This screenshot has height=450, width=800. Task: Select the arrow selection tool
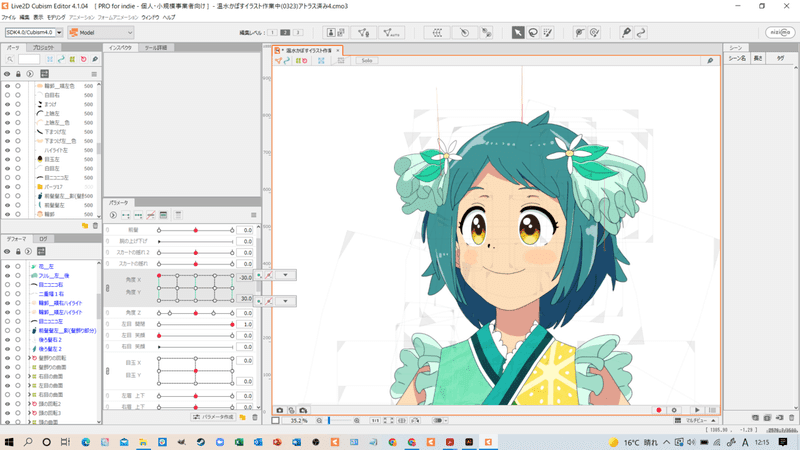pyautogui.click(x=518, y=33)
